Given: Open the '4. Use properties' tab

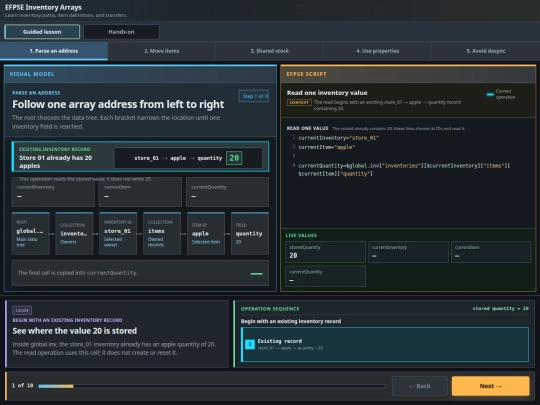Looking at the screenshot, I should pos(377,51).
